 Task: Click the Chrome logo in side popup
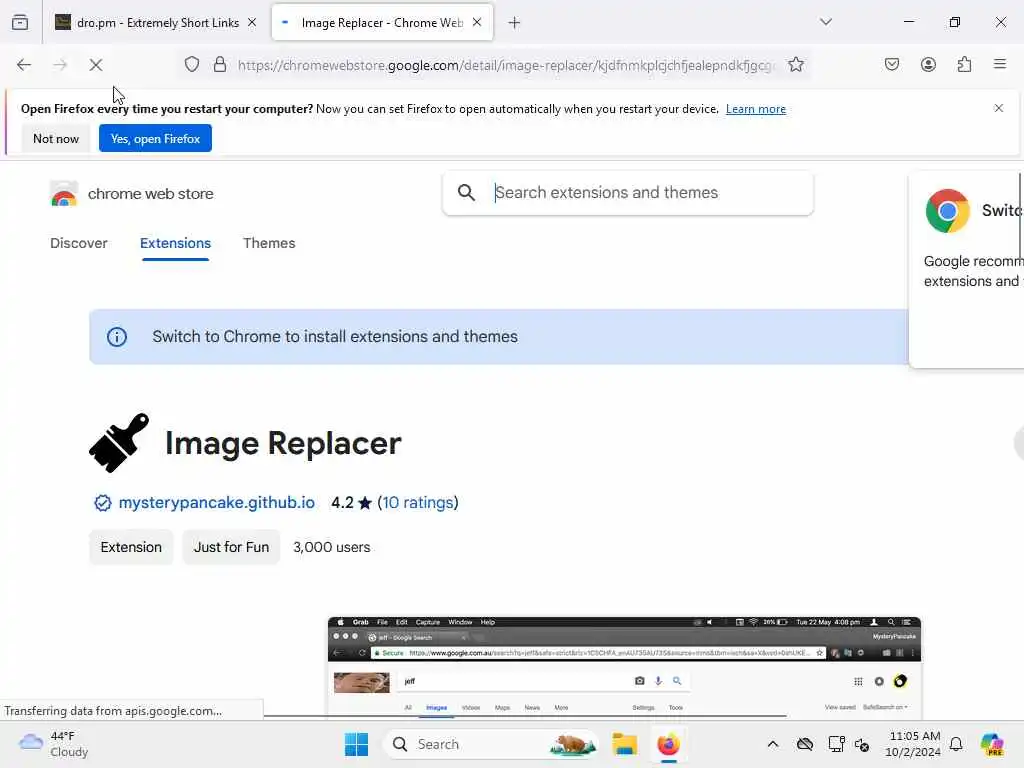(948, 211)
